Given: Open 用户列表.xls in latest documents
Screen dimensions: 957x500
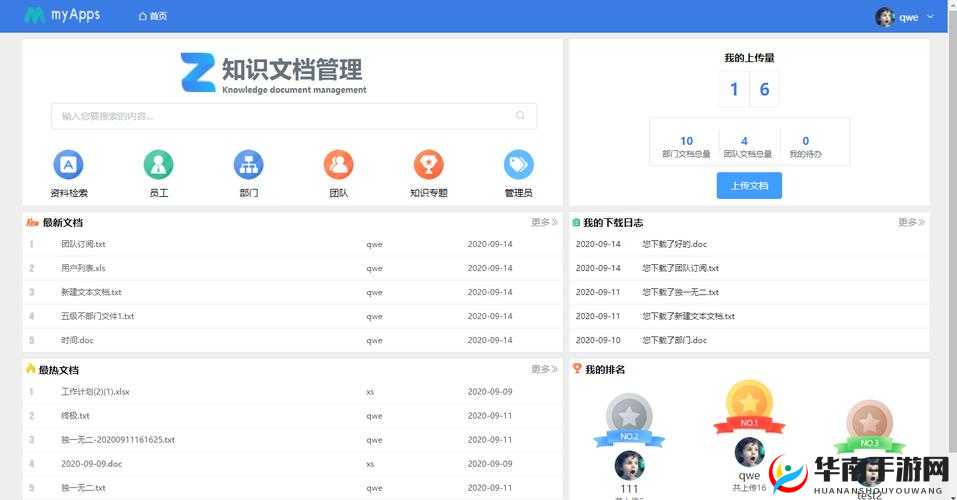Looking at the screenshot, I should pyautogui.click(x=83, y=268).
